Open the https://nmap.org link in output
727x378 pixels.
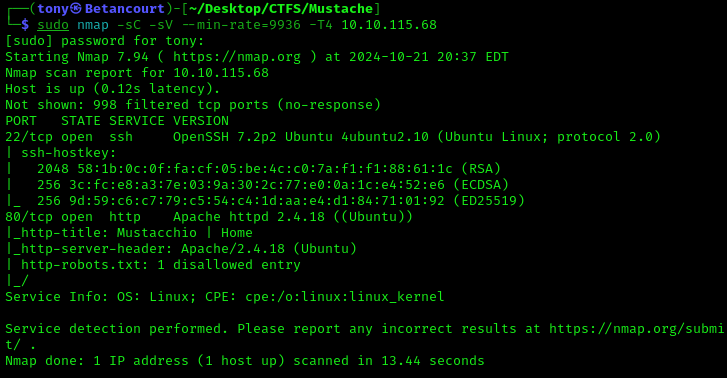[x=236, y=57]
